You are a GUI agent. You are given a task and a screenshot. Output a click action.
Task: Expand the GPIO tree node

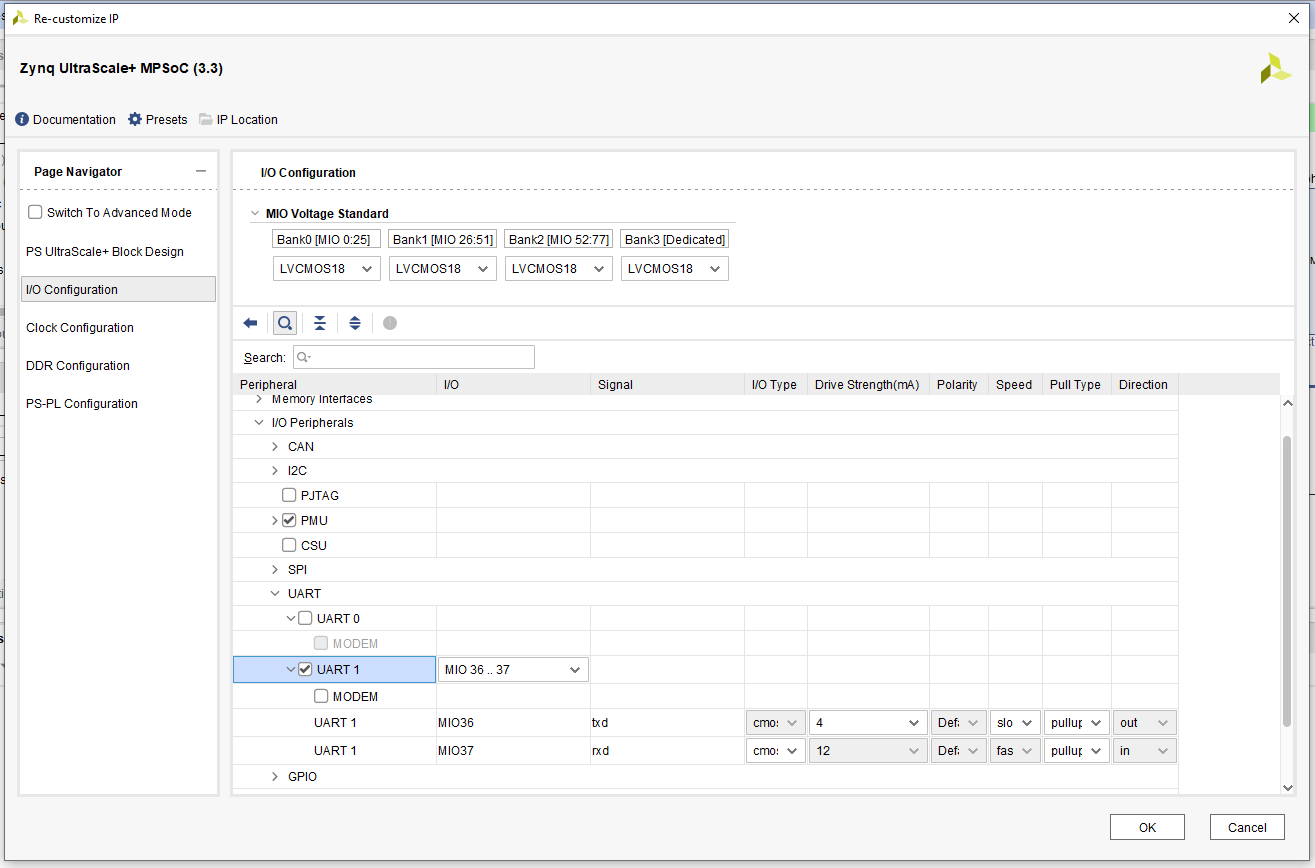[275, 777]
